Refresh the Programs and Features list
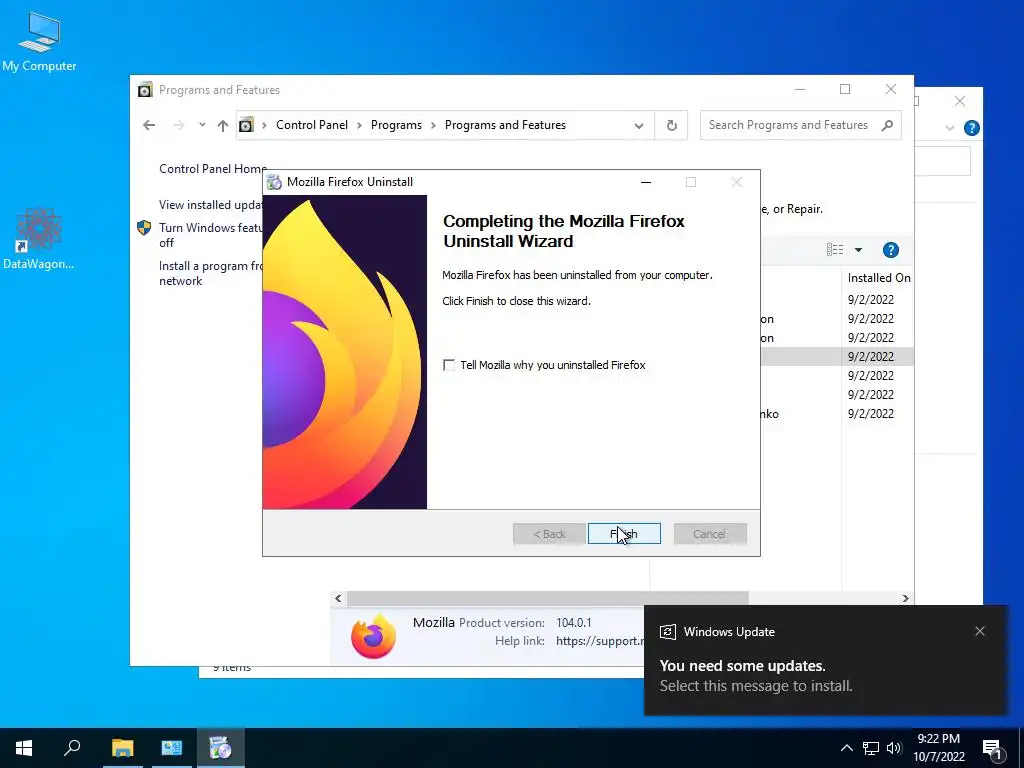 pos(671,125)
